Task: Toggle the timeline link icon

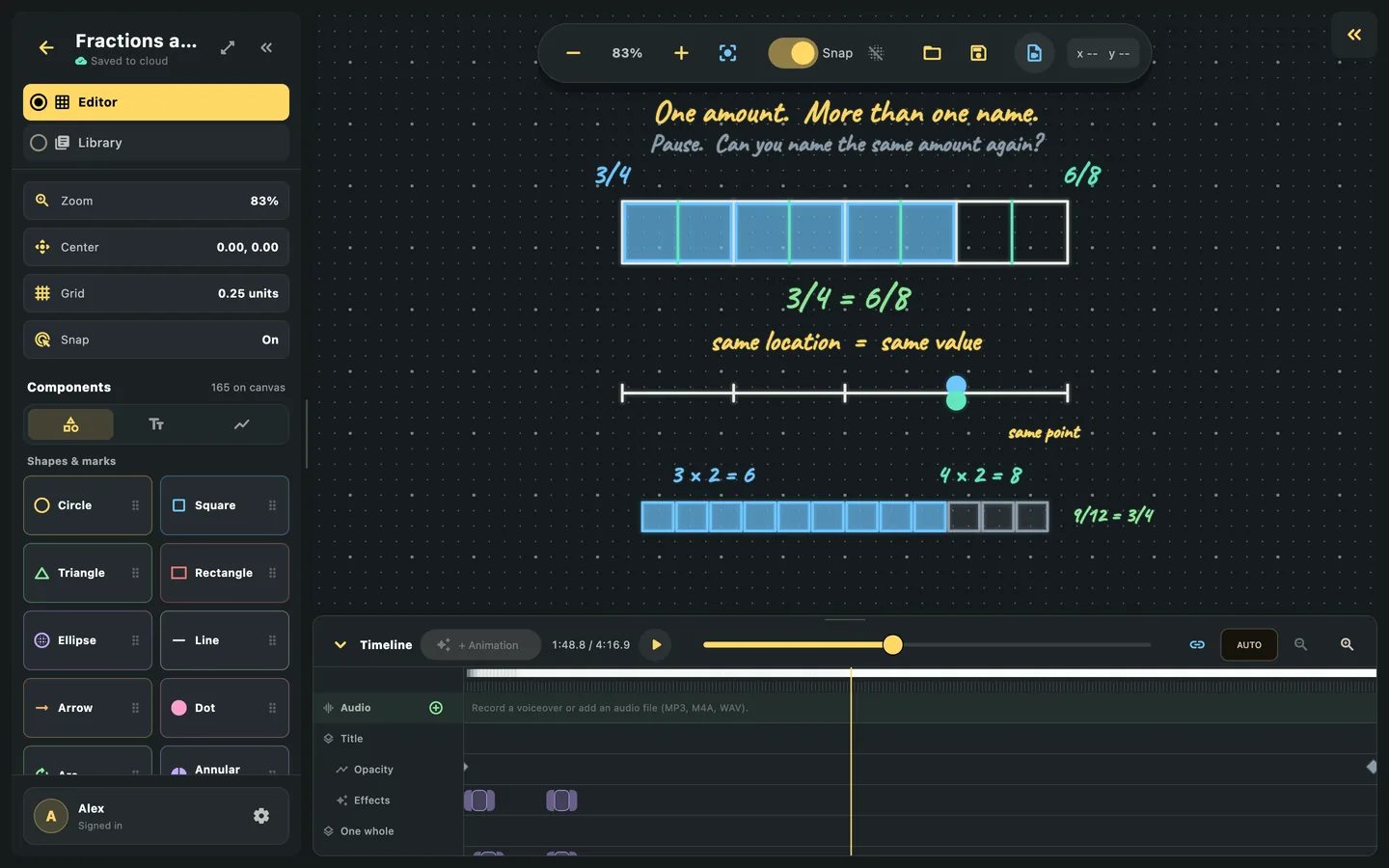Action: pos(1197,645)
